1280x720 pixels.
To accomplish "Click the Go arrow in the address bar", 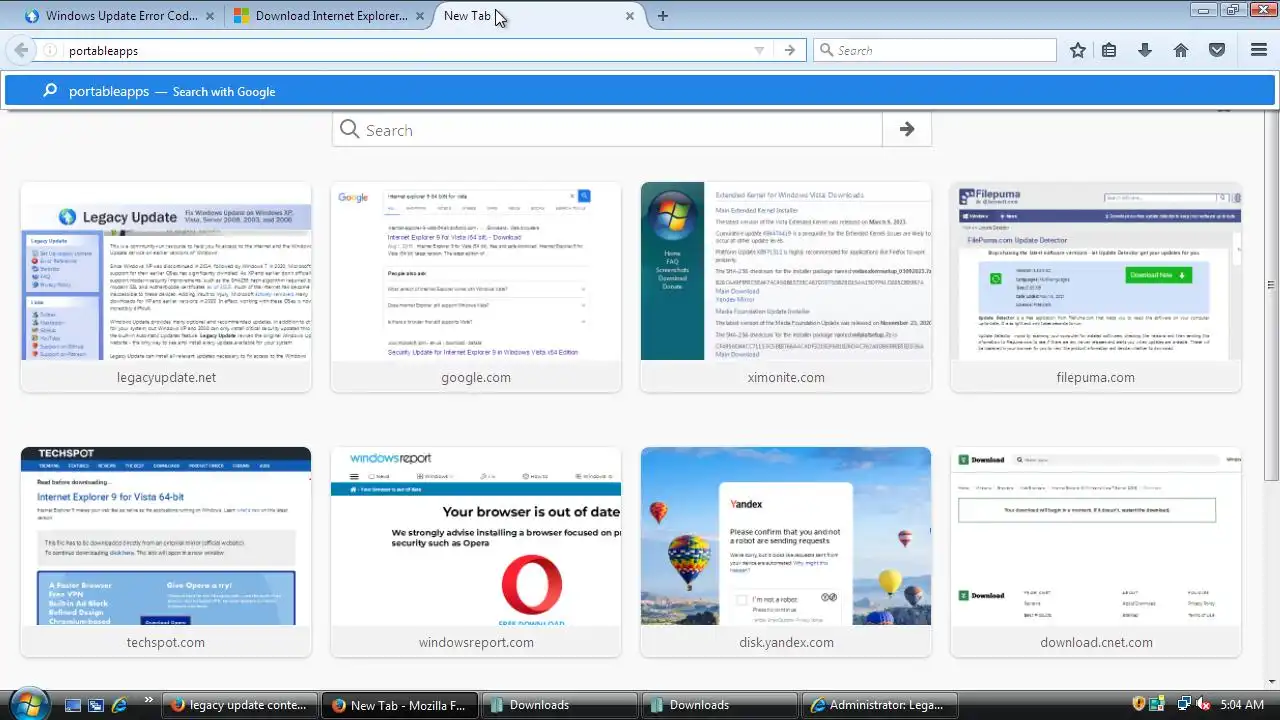I will click(790, 50).
